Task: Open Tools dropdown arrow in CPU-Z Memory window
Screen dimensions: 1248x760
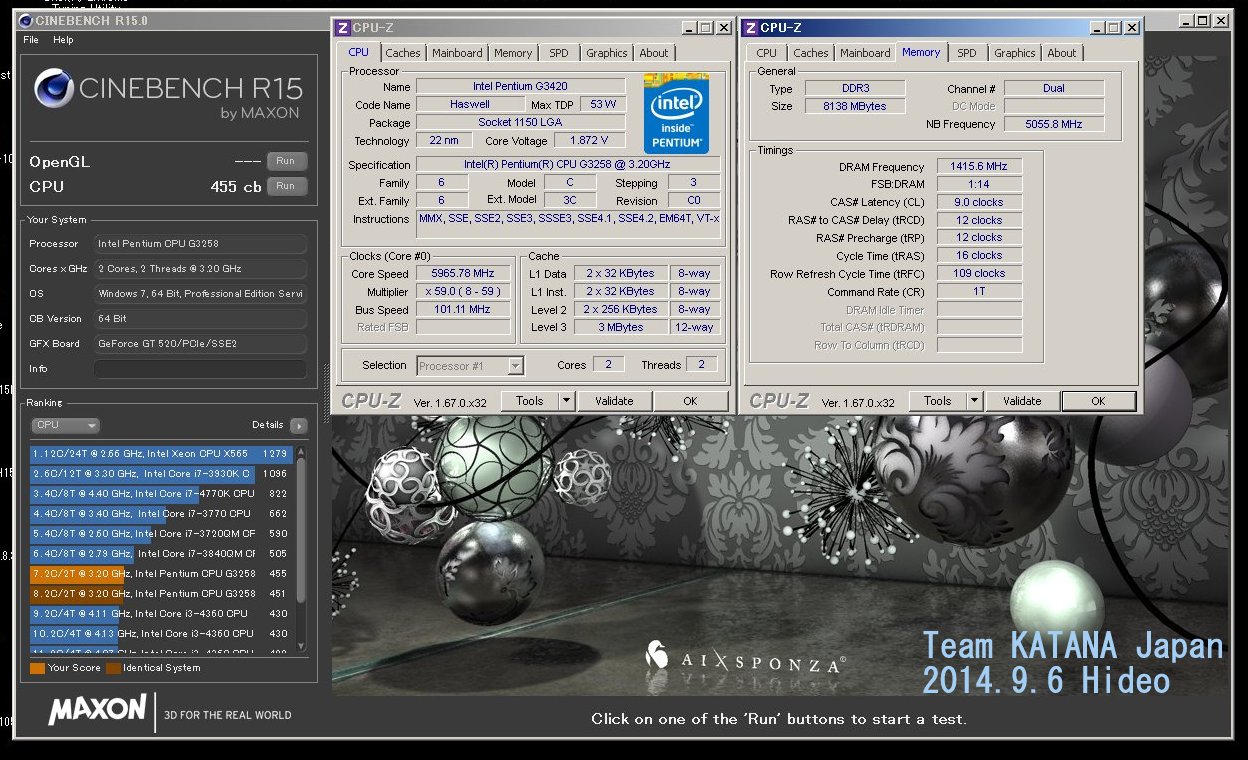Action: 974,401
